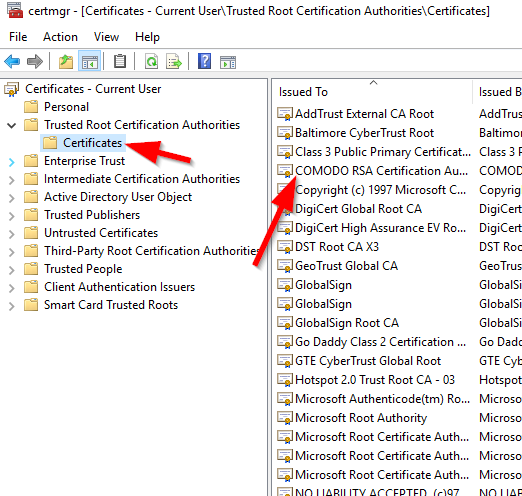Click certificate icon beside GeoTrust Global CA

click(285, 266)
